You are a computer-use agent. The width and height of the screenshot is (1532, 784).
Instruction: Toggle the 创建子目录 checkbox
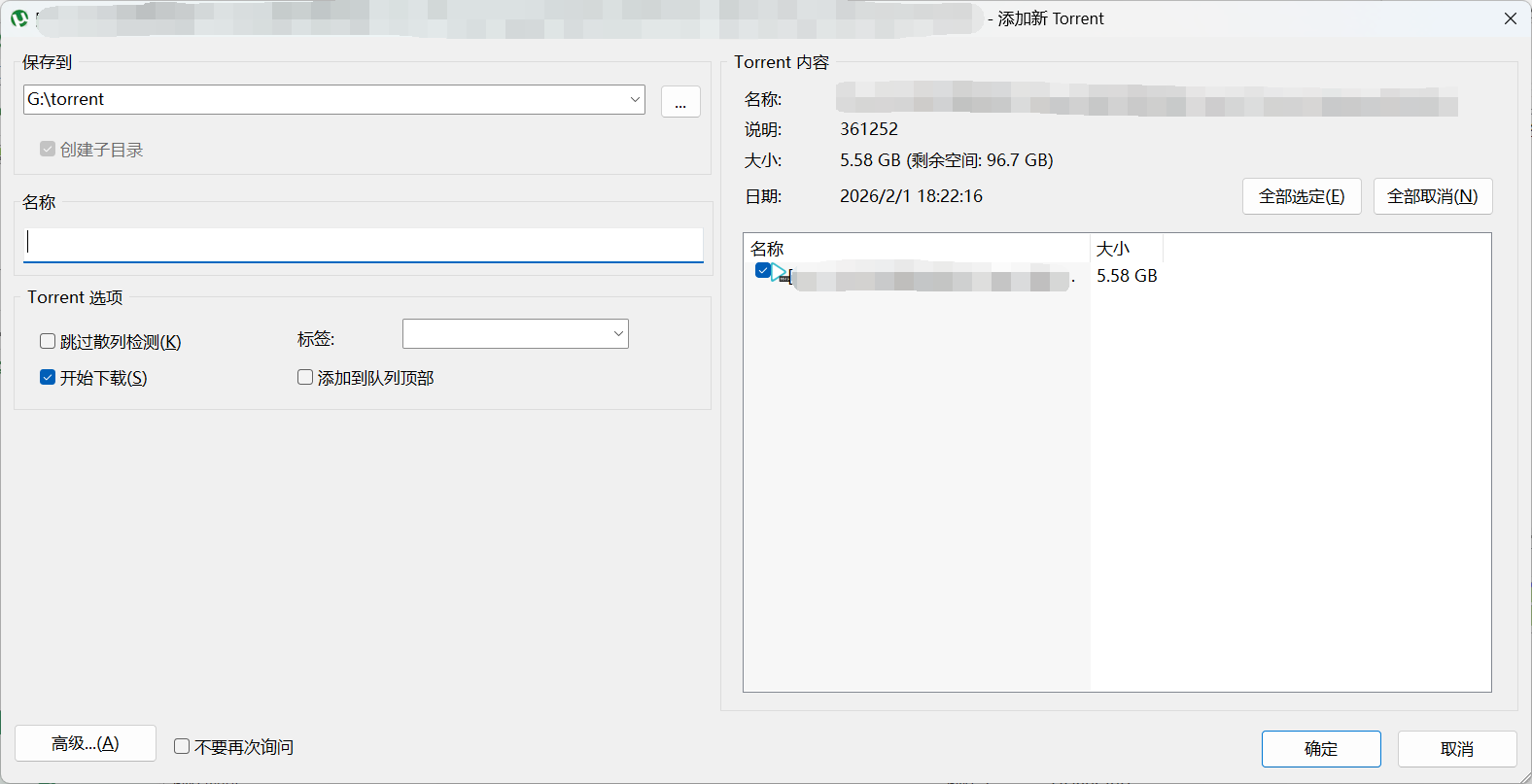click(48, 149)
